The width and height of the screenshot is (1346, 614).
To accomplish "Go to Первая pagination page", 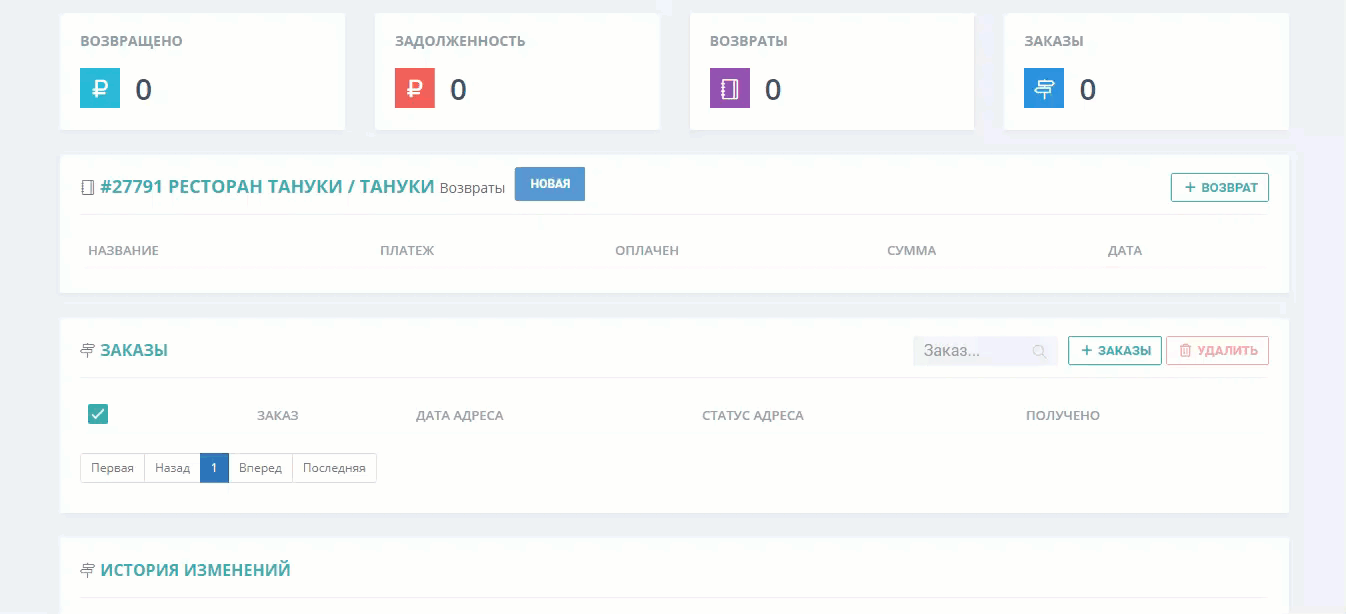I will pos(112,468).
